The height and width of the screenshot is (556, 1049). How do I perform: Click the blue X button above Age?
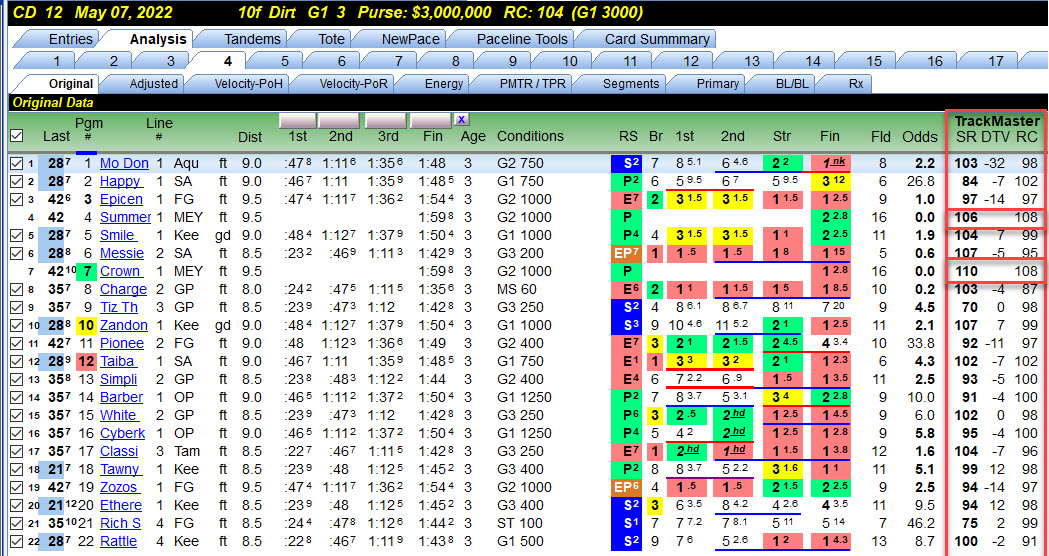[461, 120]
